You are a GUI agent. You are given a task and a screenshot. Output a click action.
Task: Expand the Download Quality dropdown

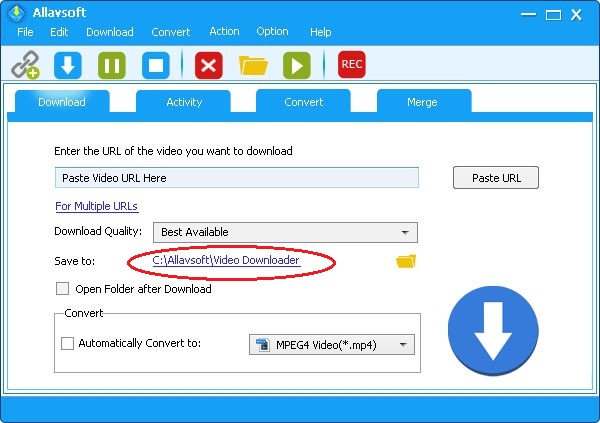pos(285,232)
